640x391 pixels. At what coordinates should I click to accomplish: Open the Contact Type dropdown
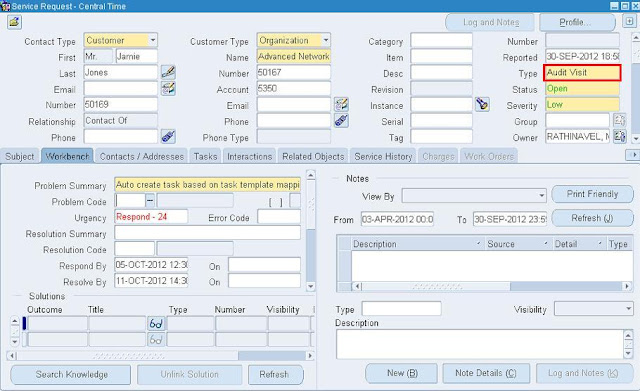[x=153, y=40]
